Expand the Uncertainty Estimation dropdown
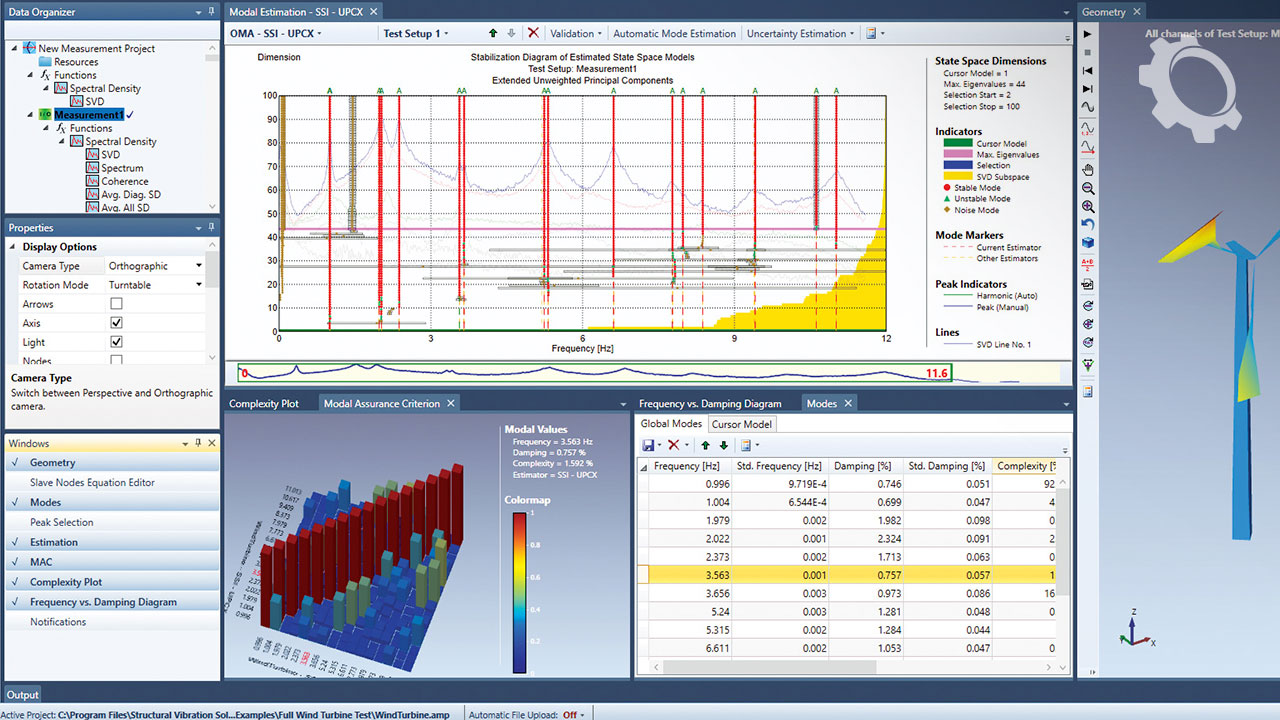 point(802,33)
